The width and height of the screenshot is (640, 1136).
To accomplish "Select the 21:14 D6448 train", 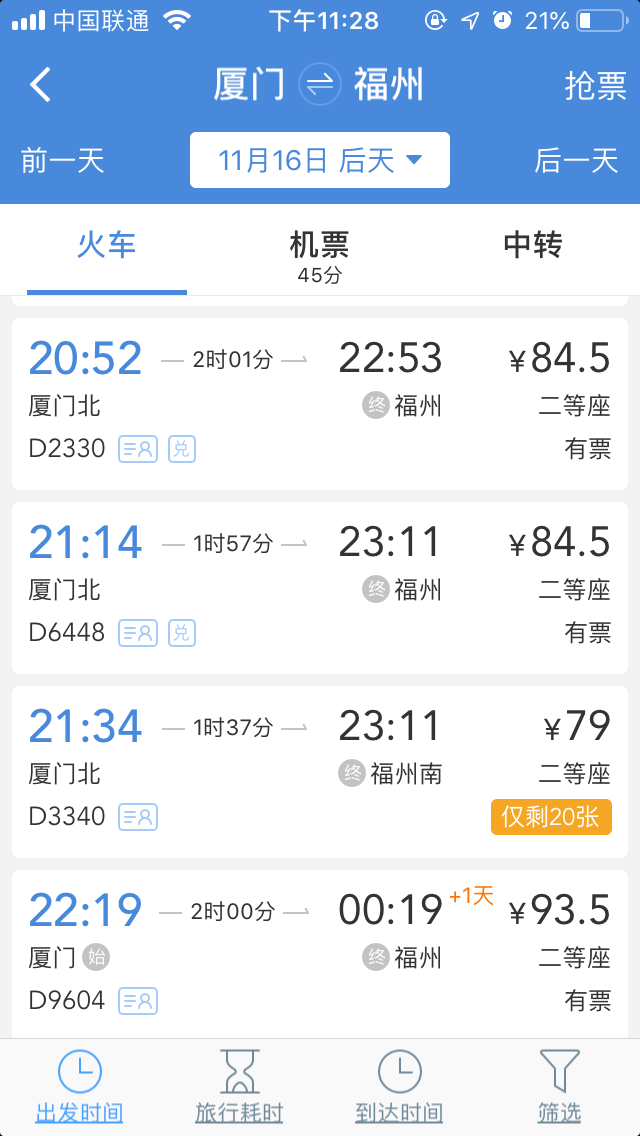I will [320, 587].
